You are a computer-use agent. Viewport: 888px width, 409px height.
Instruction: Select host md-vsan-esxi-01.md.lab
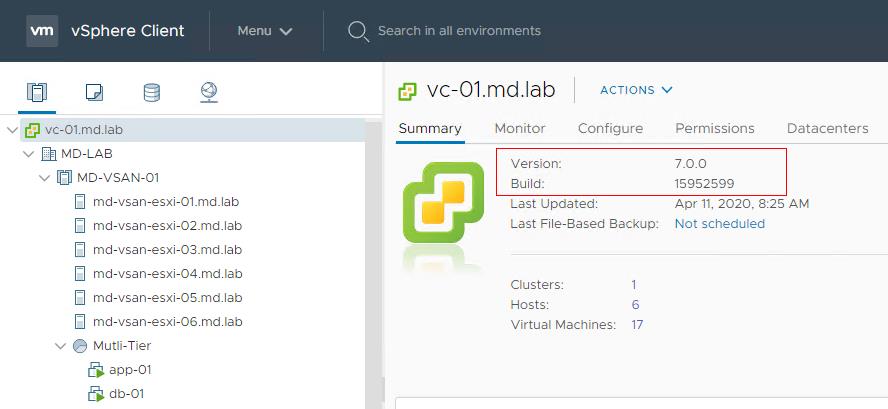pos(166,202)
